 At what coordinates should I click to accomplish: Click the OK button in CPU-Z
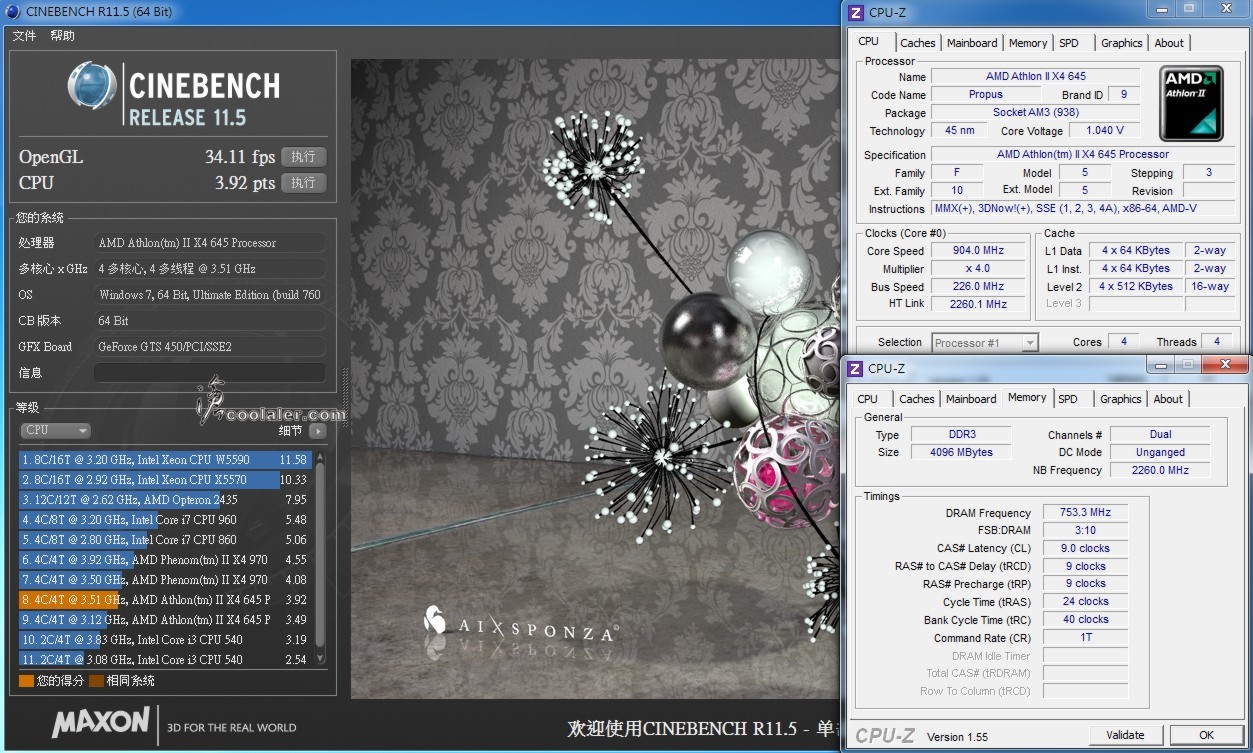1206,735
